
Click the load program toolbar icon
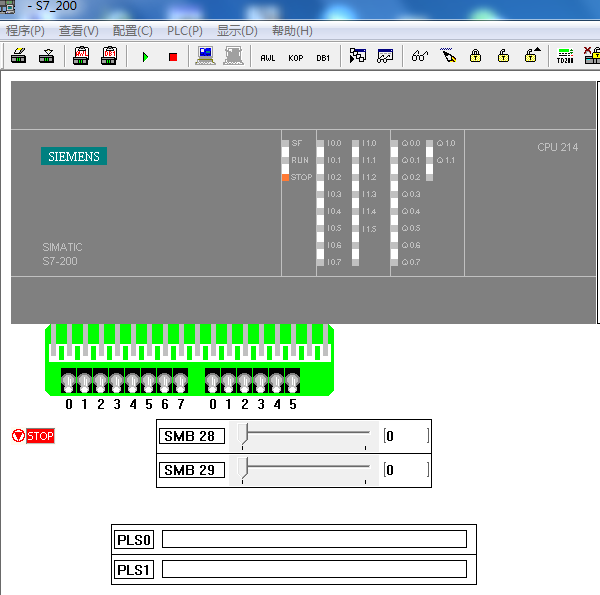(18, 56)
